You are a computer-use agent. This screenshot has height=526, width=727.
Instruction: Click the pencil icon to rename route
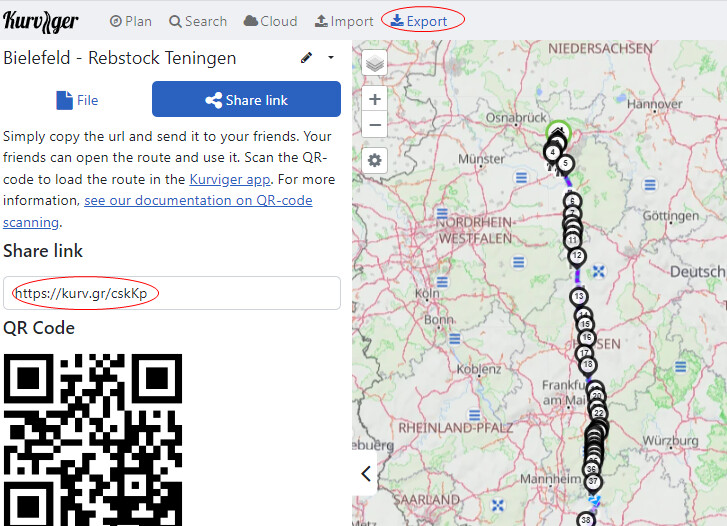306,58
